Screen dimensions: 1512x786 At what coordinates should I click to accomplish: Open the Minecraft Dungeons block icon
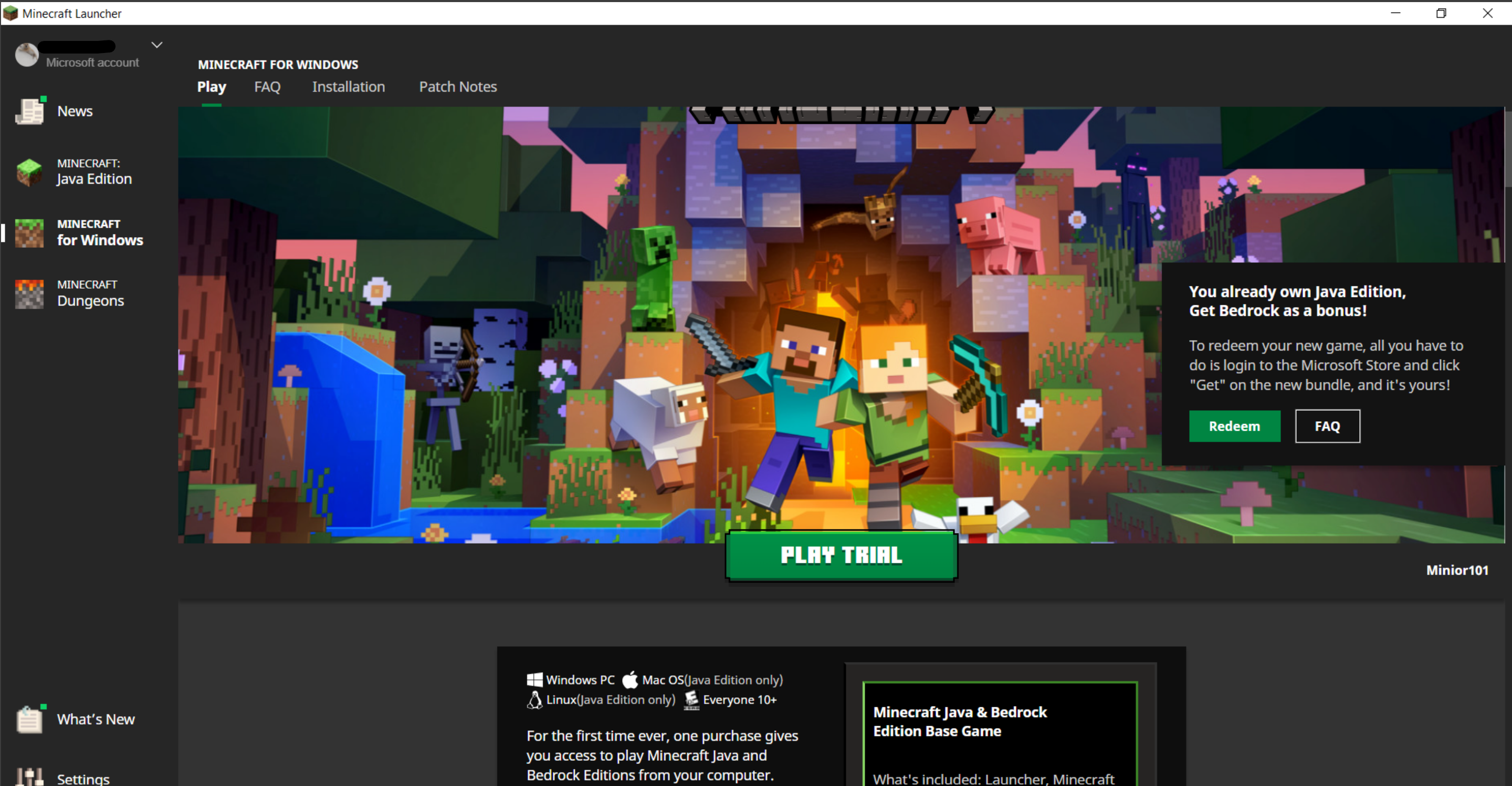tap(29, 293)
